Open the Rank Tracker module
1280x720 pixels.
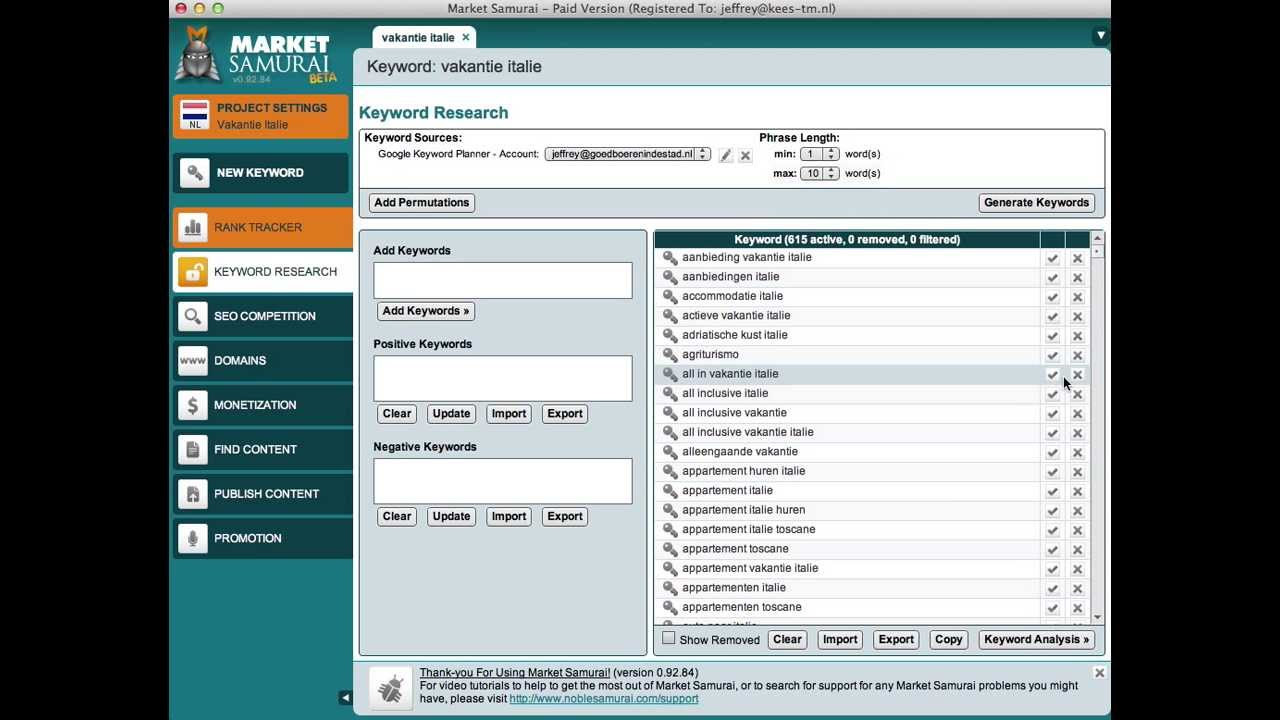coord(262,227)
